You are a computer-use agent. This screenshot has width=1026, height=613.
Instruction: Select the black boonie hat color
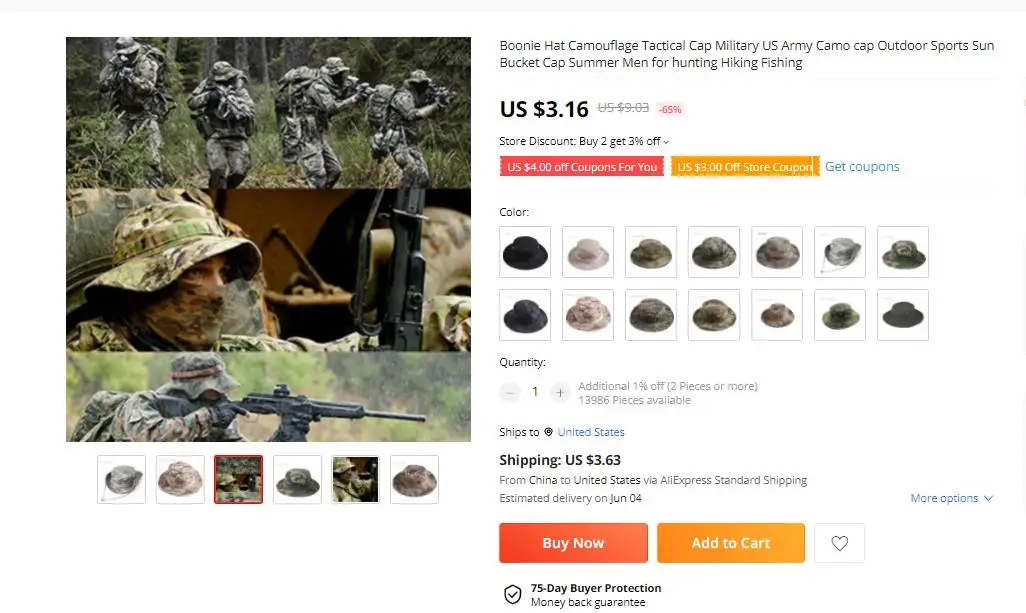[525, 252]
